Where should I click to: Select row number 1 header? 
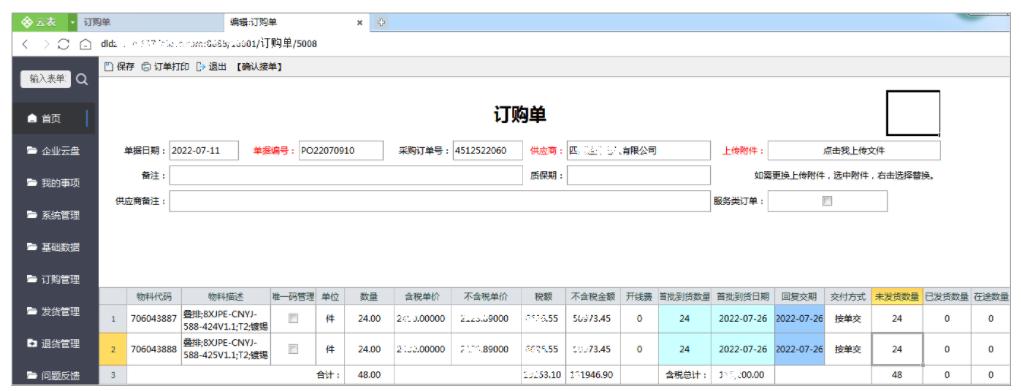(113, 319)
